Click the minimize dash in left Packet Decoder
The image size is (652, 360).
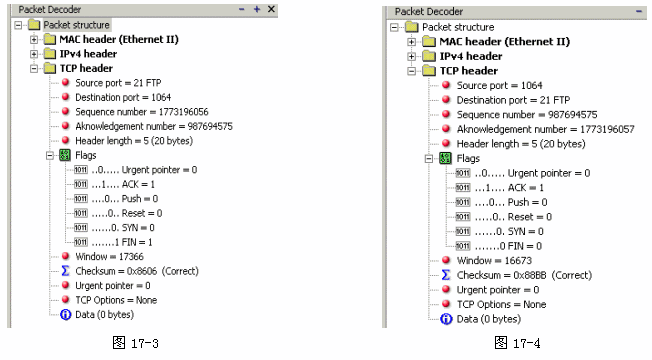click(242, 9)
